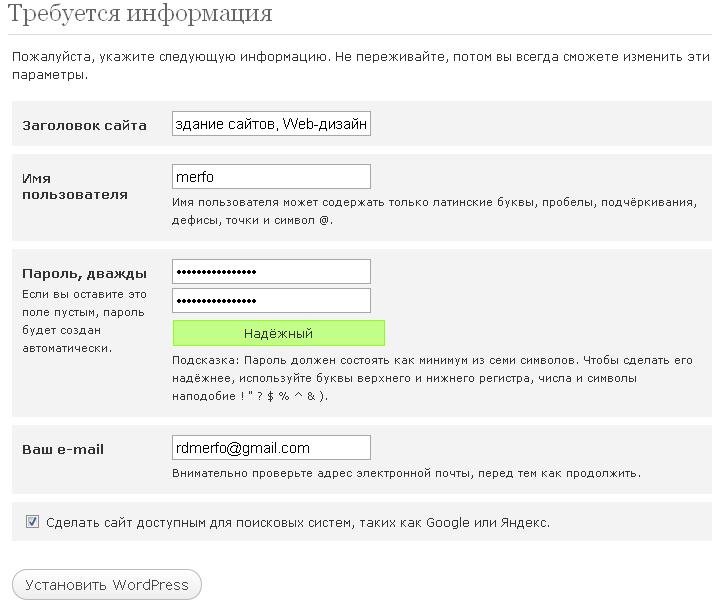
Task: Click the Имя пользователя label
Action: (75, 187)
